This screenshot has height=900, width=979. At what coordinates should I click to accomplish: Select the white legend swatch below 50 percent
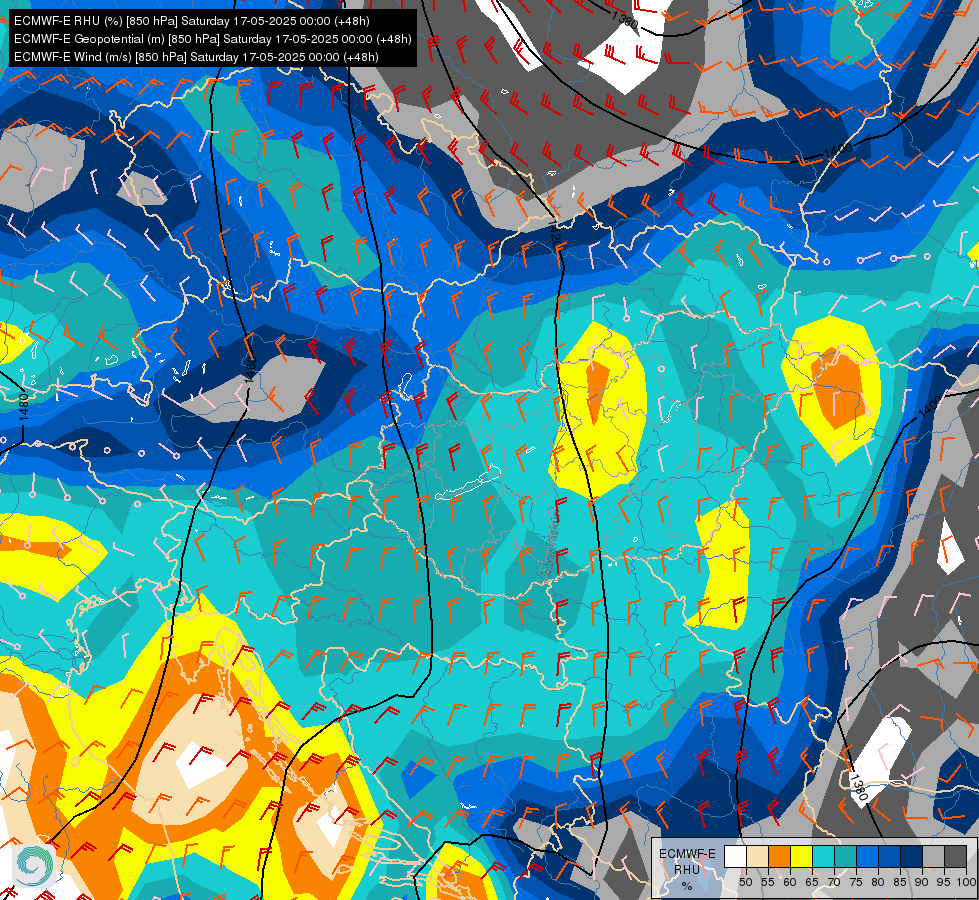(x=735, y=856)
